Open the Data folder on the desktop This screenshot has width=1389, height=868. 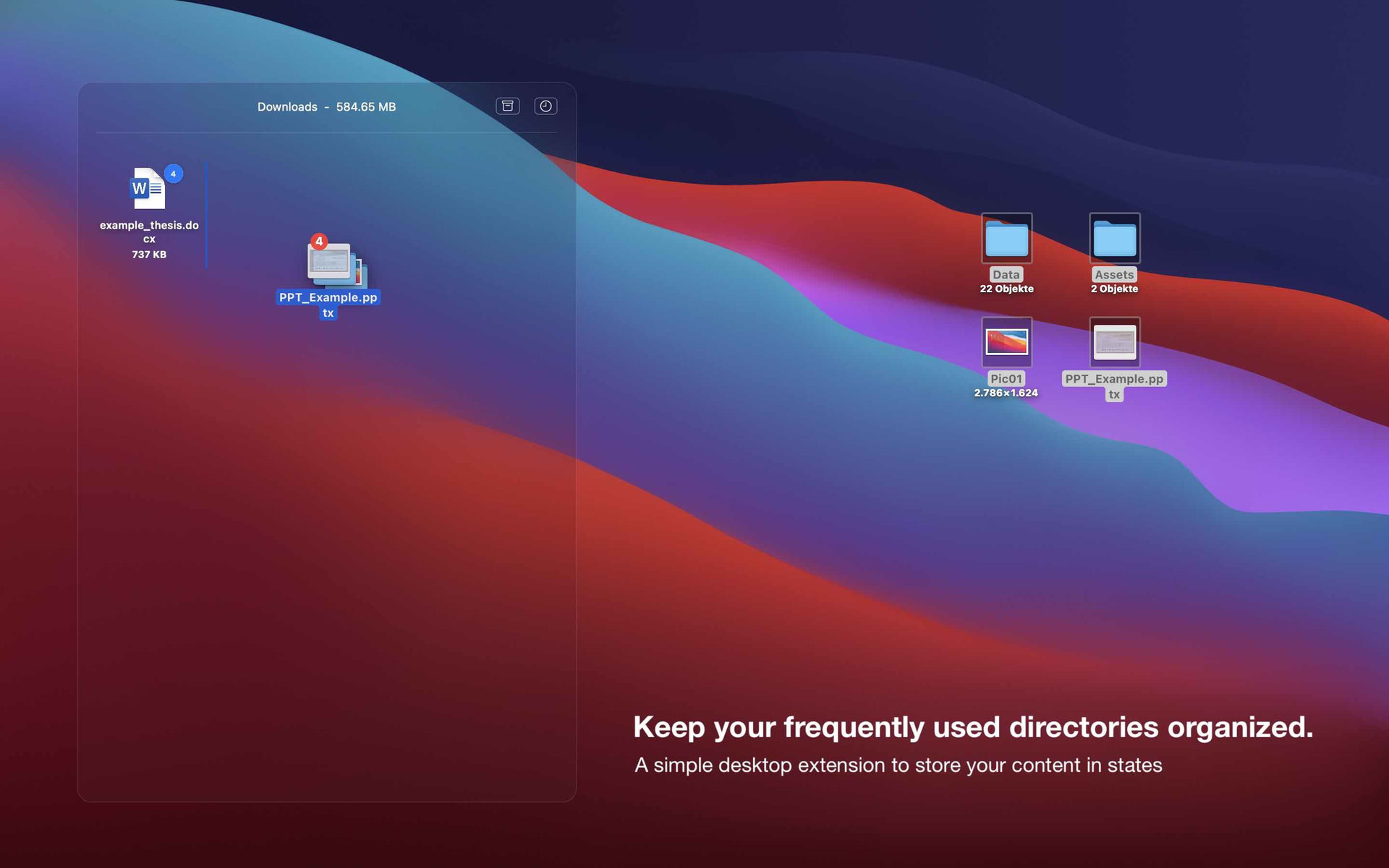point(1006,238)
